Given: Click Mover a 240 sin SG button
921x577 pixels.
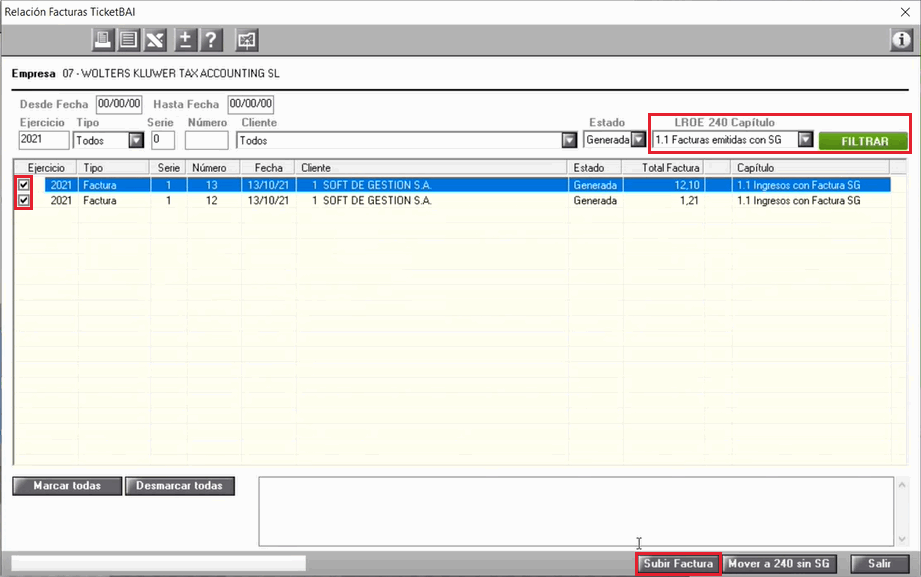Looking at the screenshot, I should point(779,563).
